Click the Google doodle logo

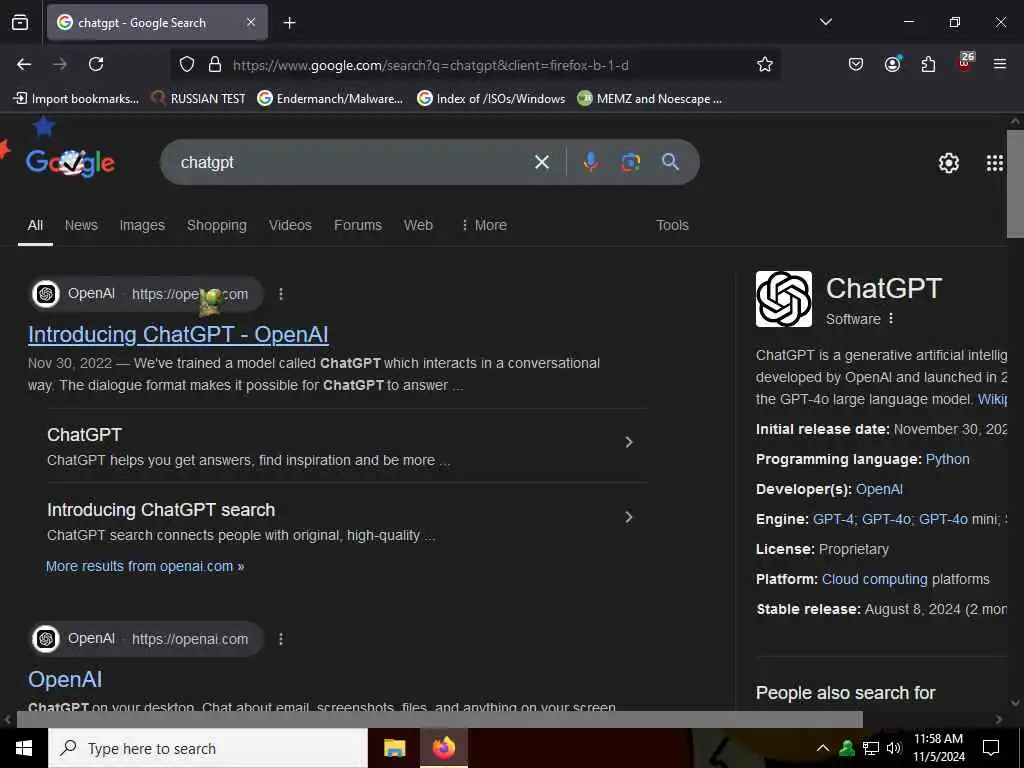click(x=70, y=161)
